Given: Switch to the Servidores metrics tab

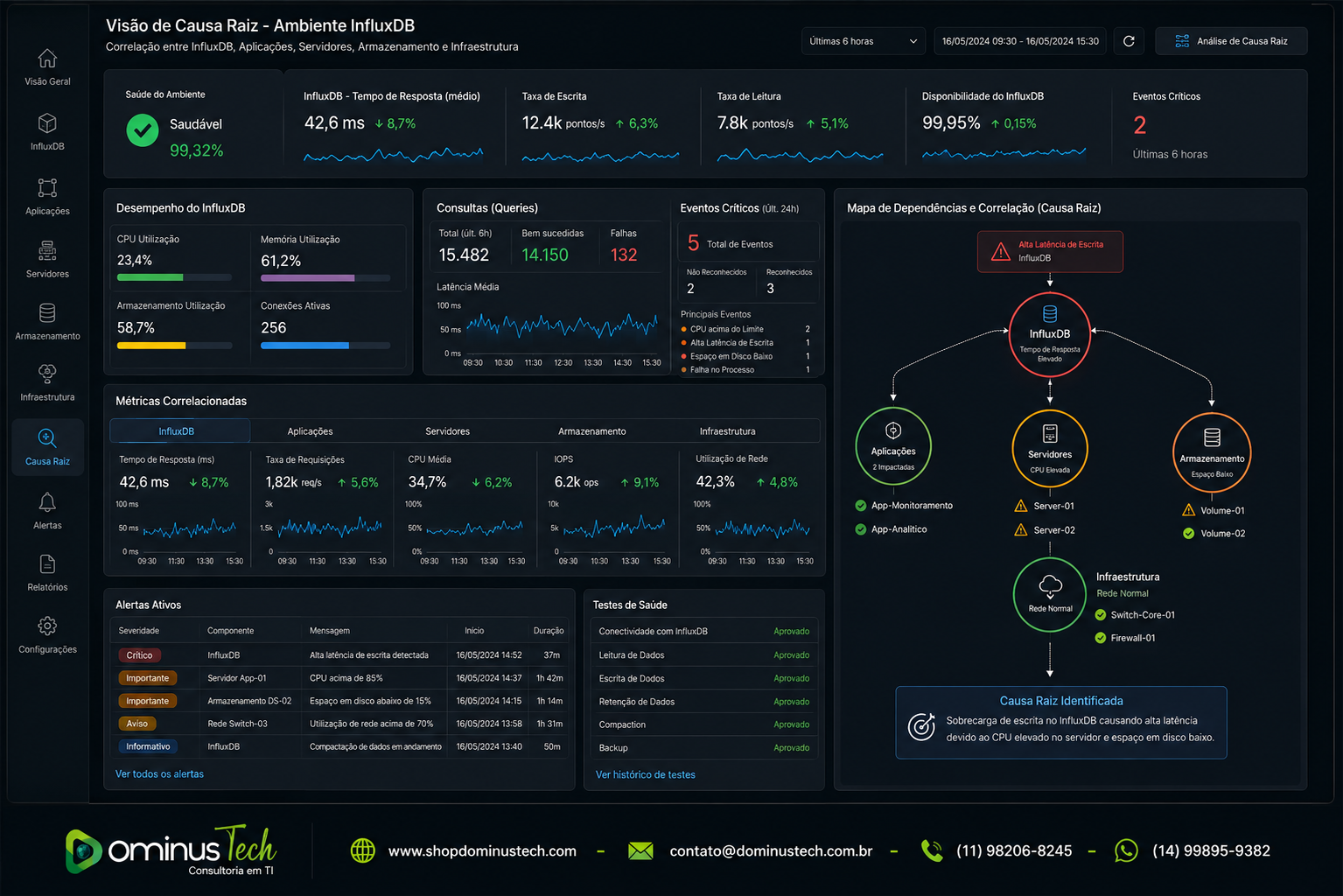Looking at the screenshot, I should pos(447,431).
